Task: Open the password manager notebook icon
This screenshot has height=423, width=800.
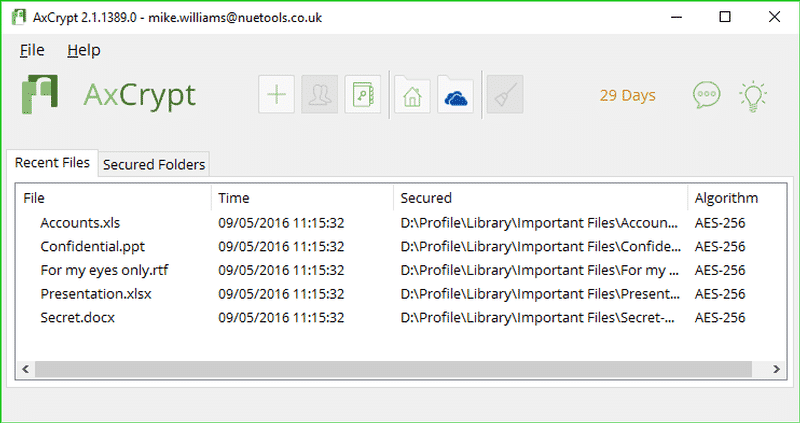Action: tap(363, 95)
